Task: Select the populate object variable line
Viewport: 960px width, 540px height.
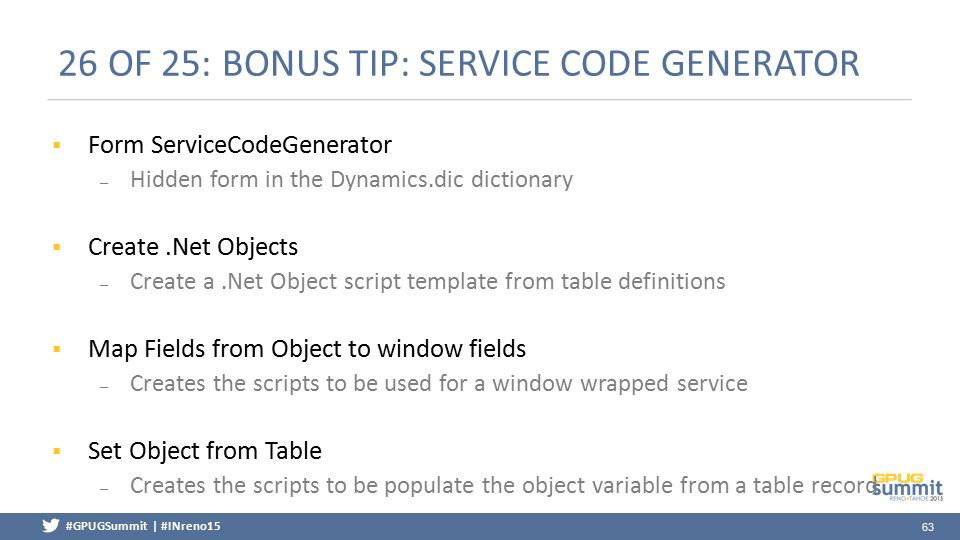Action: (x=504, y=486)
